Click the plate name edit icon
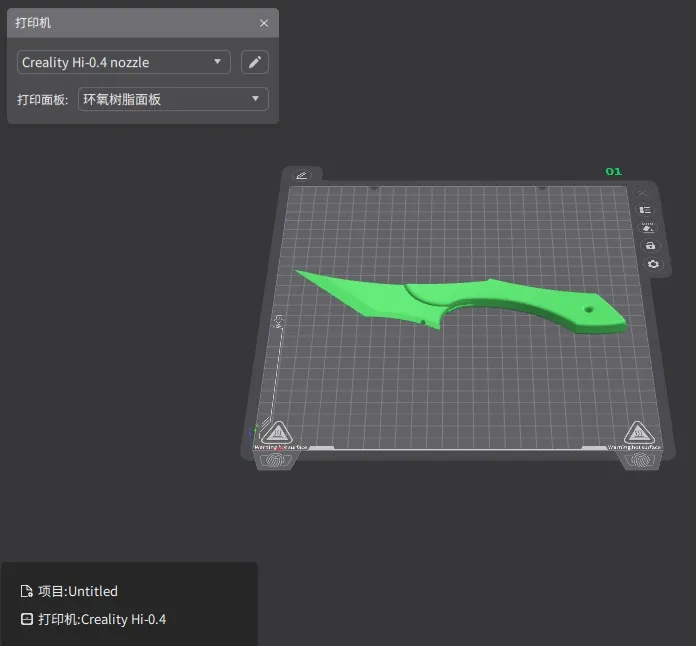The width and height of the screenshot is (696, 646). pyautogui.click(x=301, y=175)
